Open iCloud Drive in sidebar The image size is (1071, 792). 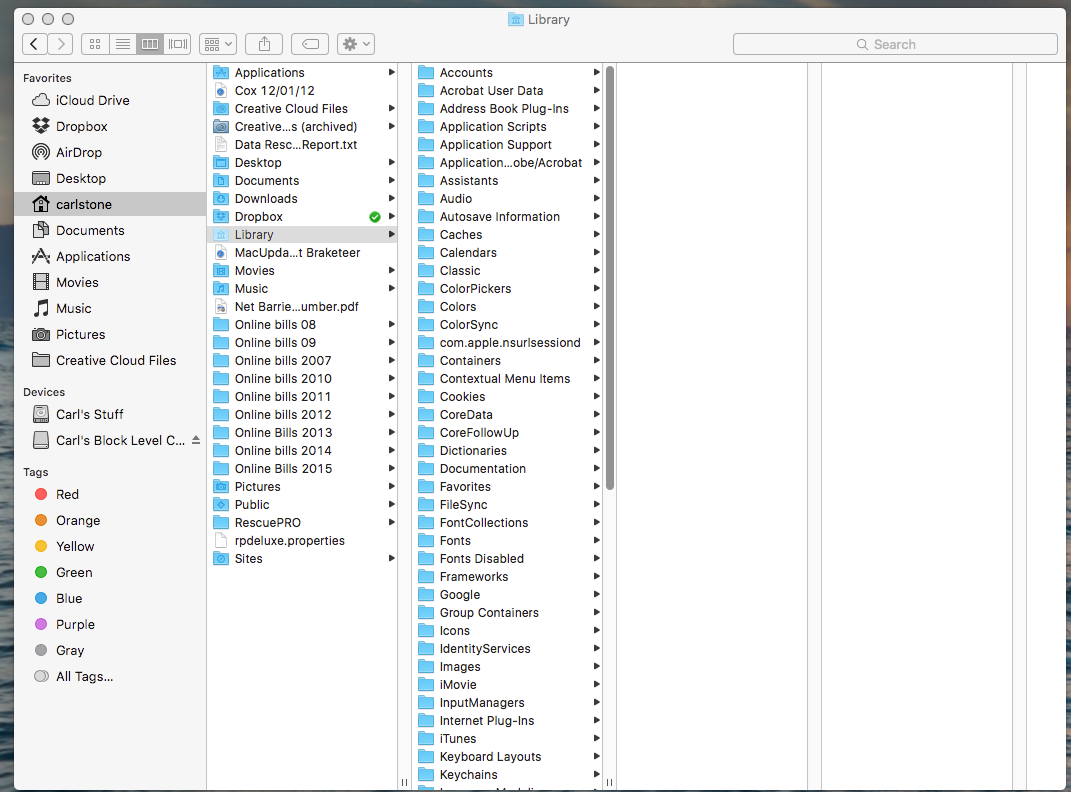coord(110,100)
